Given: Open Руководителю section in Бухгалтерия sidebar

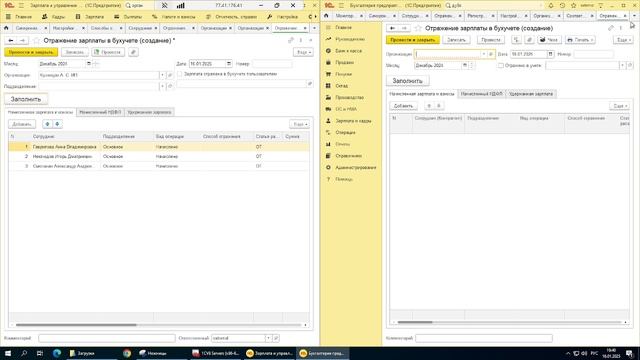Looking at the screenshot, I should click(x=349, y=39).
